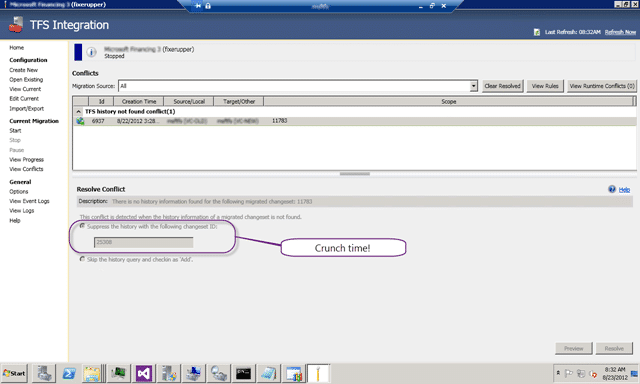The image size is (640, 384).
Task: Sort by the Id column header
Action: point(101,101)
